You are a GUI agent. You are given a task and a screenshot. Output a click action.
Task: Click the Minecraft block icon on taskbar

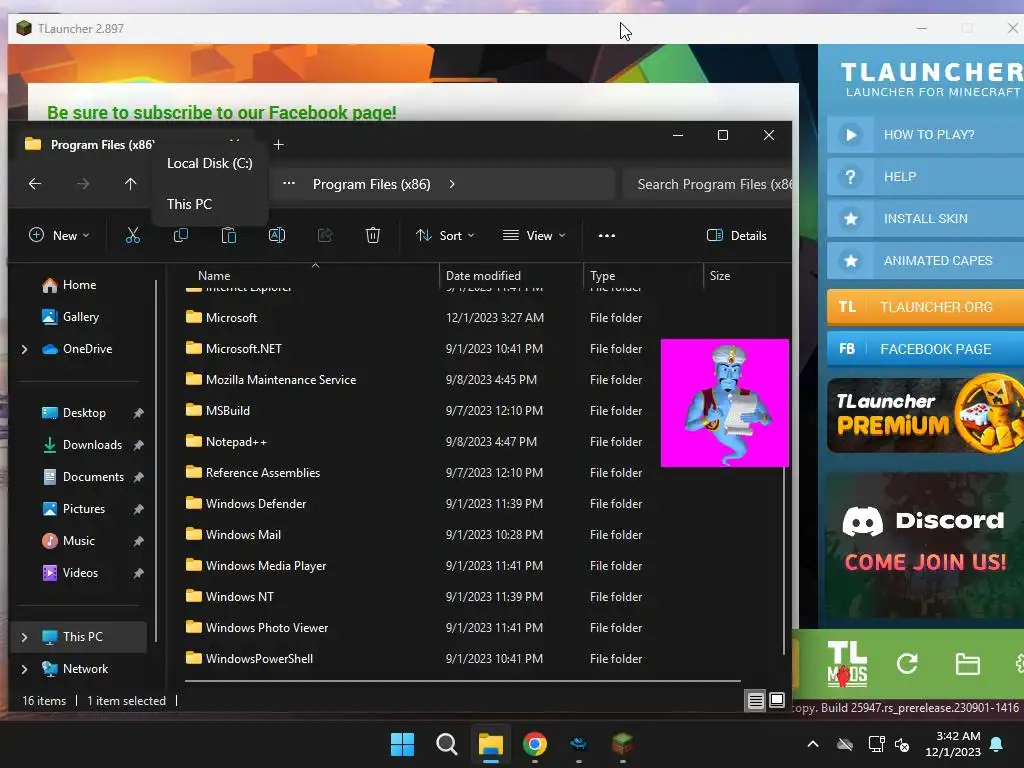(622, 744)
